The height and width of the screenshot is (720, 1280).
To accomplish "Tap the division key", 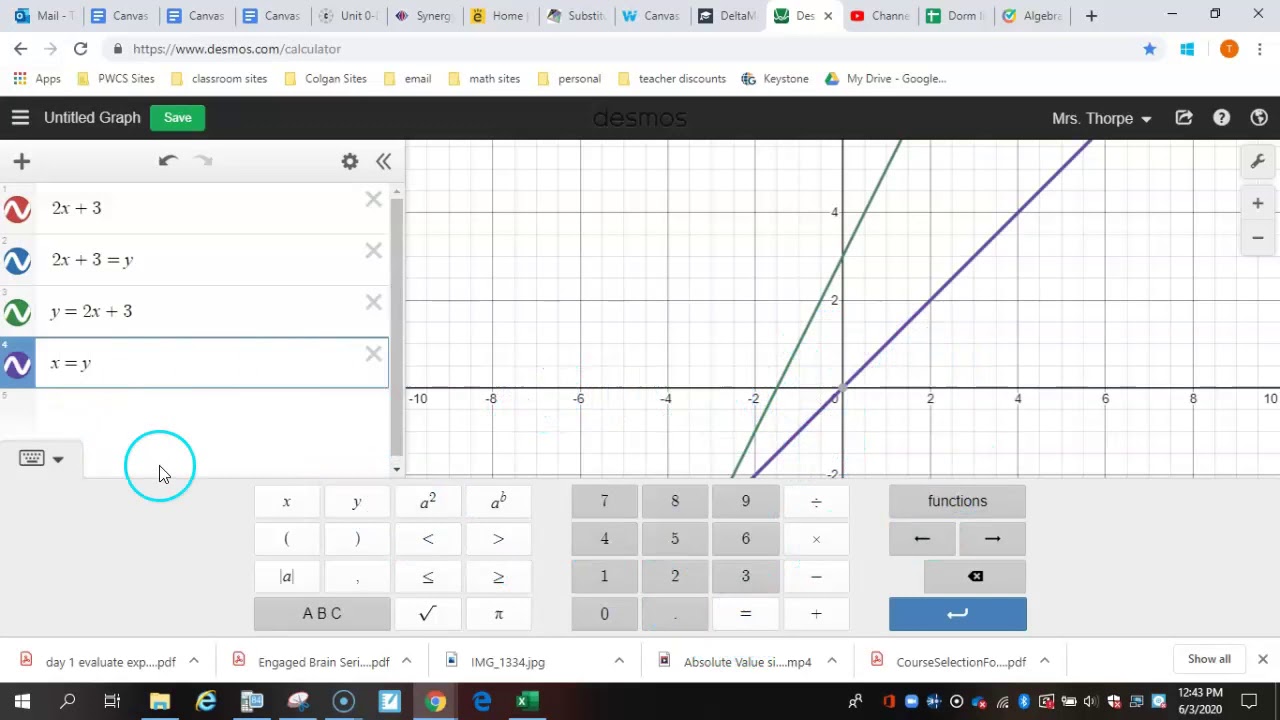I will coord(816,501).
